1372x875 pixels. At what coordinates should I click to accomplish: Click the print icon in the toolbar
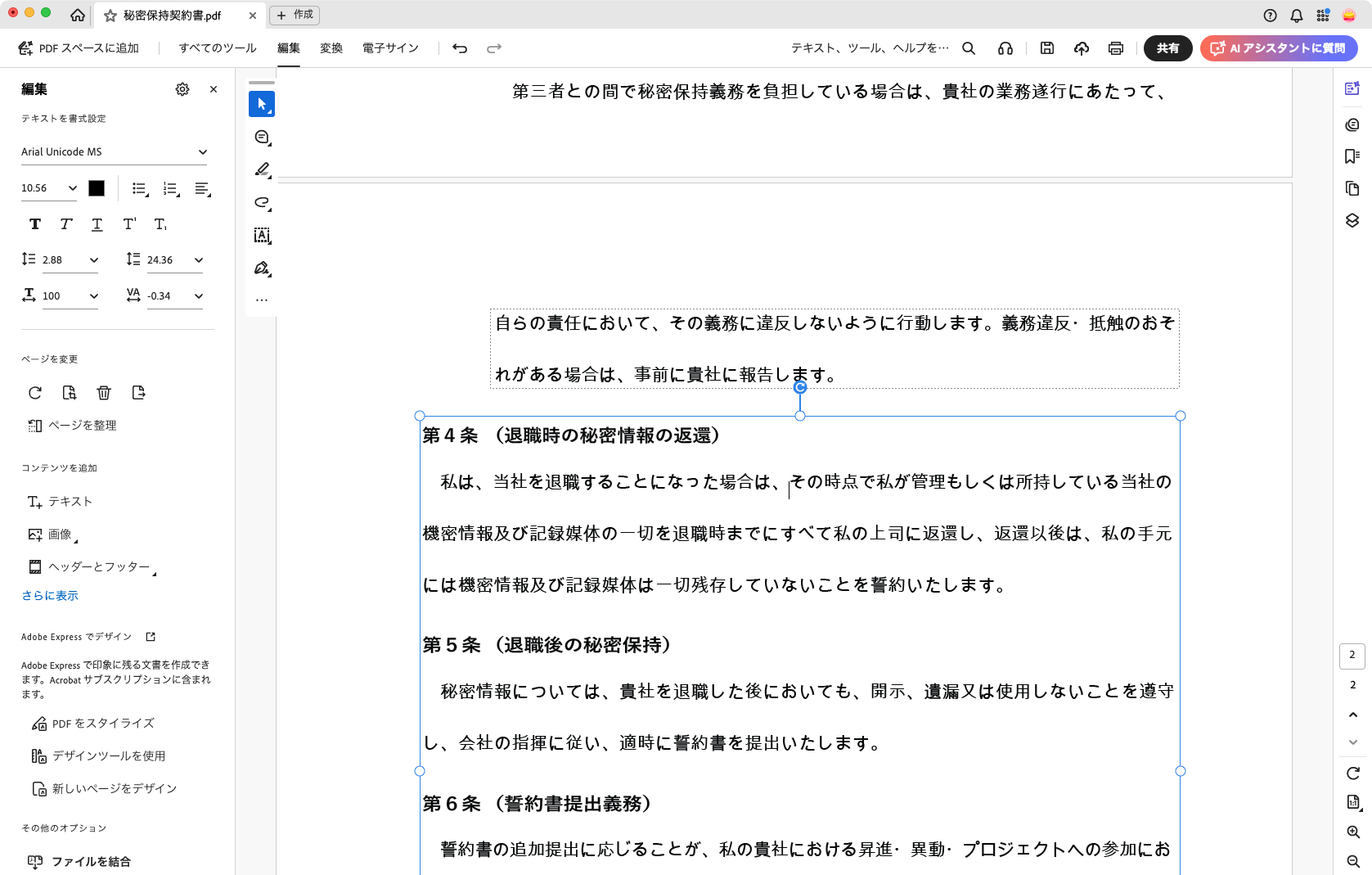pyautogui.click(x=1116, y=48)
